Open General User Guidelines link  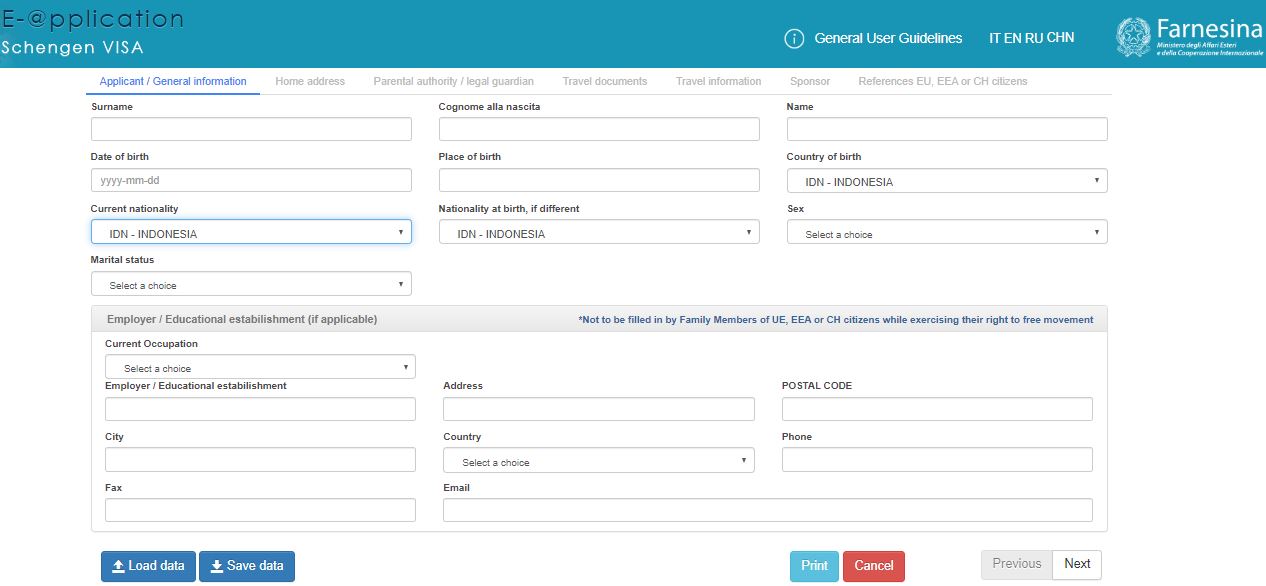888,38
